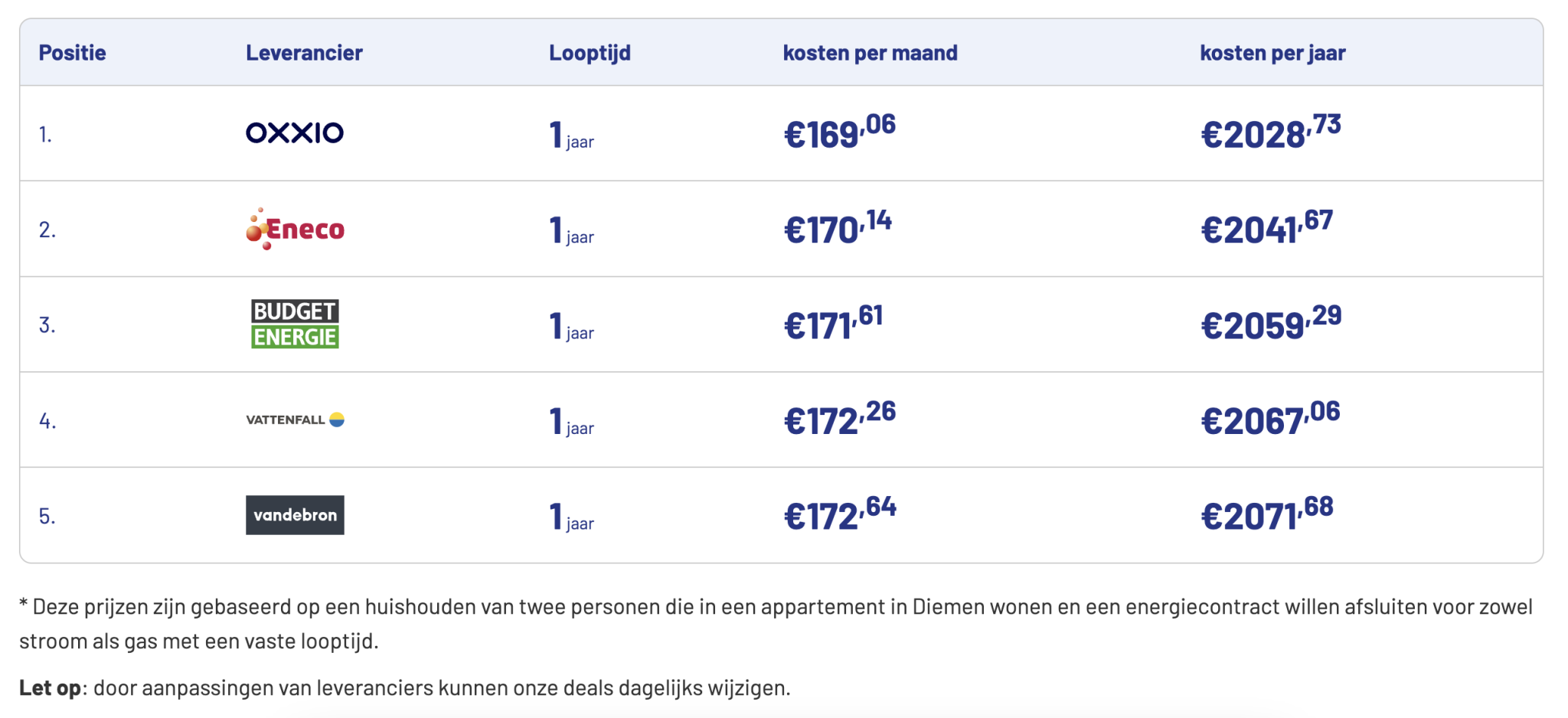Viewport: 1568px width, 718px height.
Task: Click the Vattenfall logo
Action: 295,419
